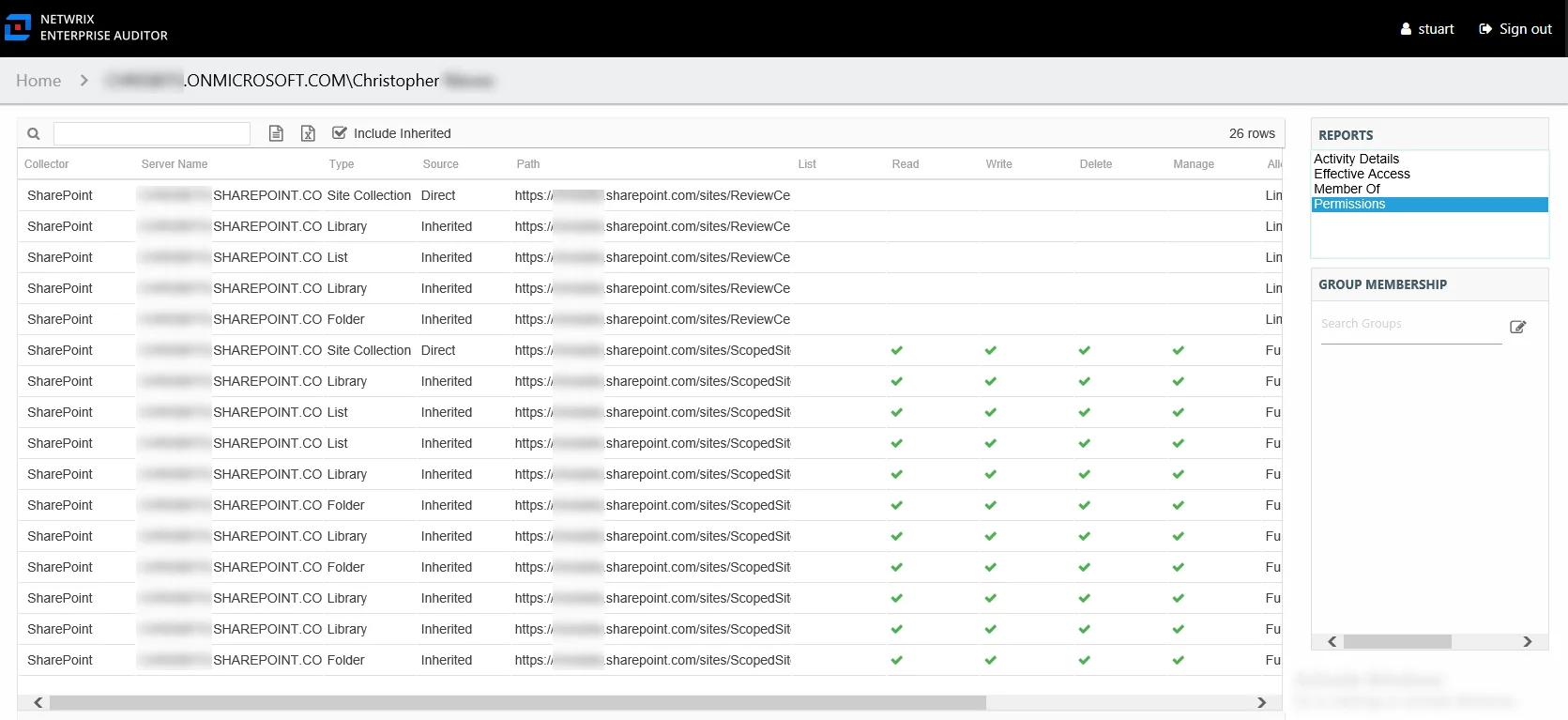Click the 26 rows count label
The width and height of the screenshot is (1568, 720).
point(1252,133)
